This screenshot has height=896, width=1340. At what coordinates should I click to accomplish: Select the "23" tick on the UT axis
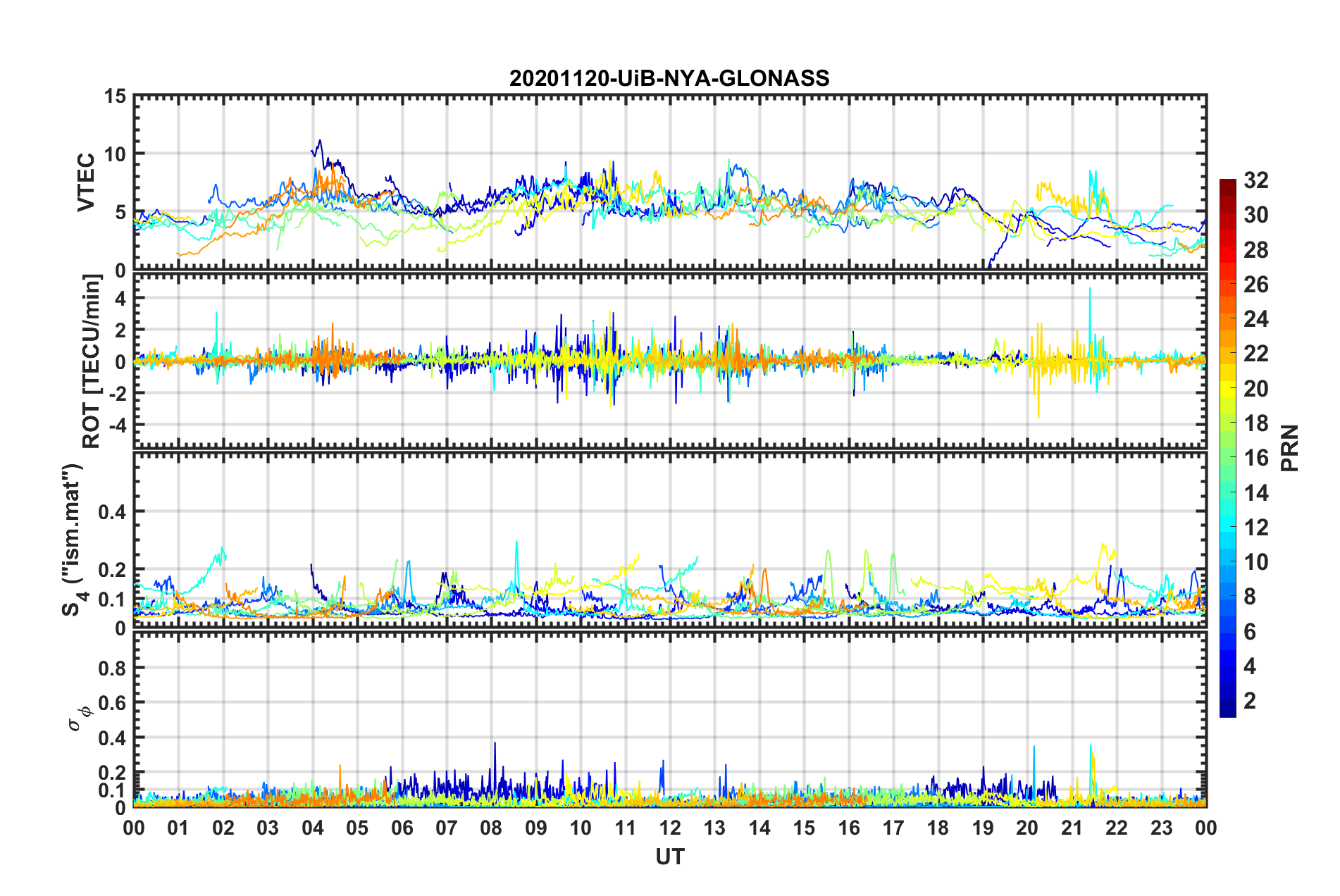click(1162, 828)
